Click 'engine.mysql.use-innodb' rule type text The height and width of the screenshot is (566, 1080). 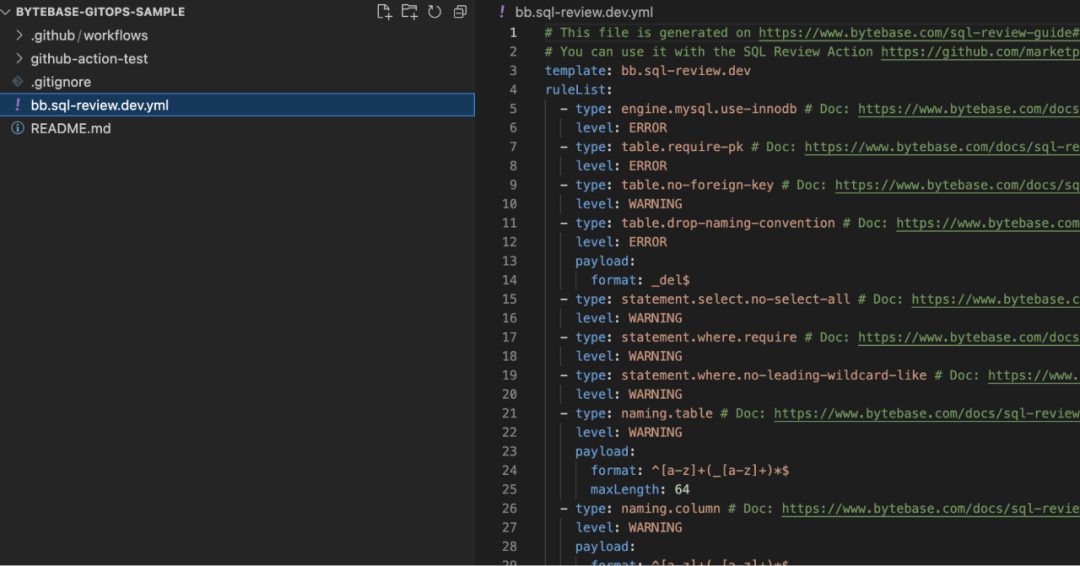[x=709, y=109]
